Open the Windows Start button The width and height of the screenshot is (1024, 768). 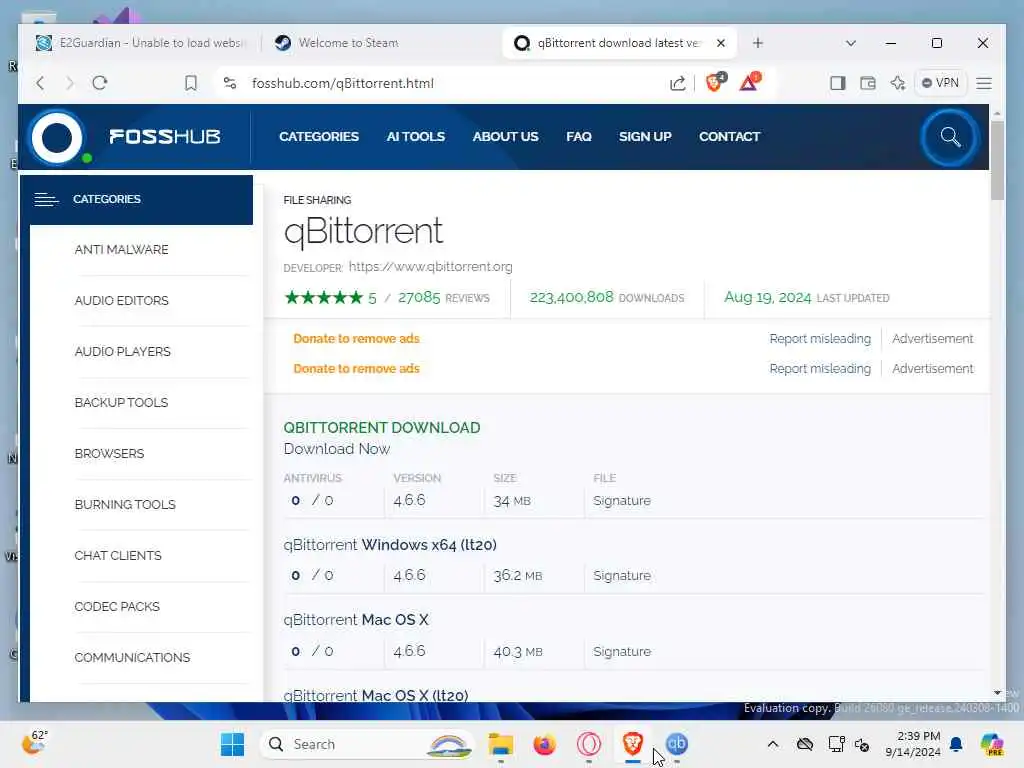coord(232,744)
